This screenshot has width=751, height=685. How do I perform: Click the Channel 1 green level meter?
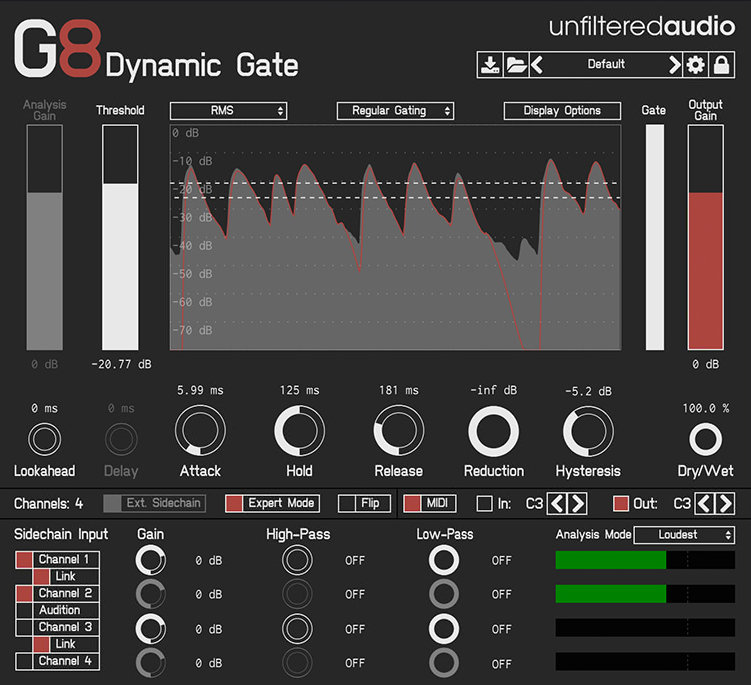645,560
